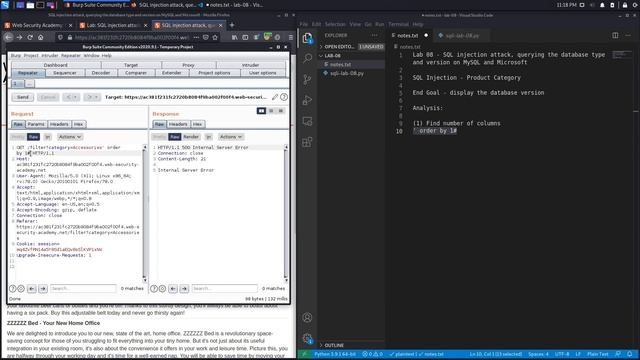Click the Response pane vertical scrollbar
This screenshot has width=640, height=360.
pos(286,213)
